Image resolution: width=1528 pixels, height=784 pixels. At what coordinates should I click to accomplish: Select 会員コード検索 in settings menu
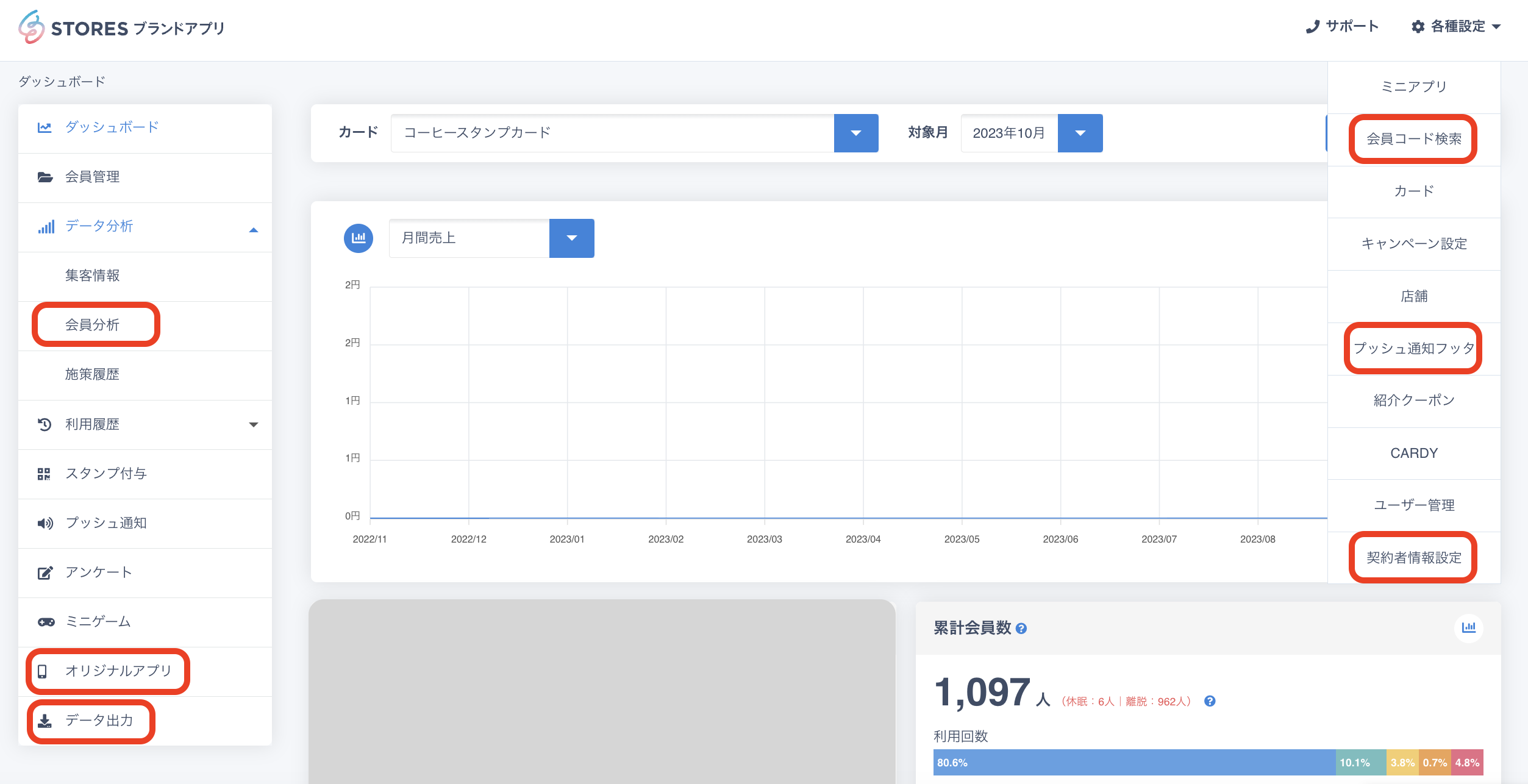coord(1413,139)
